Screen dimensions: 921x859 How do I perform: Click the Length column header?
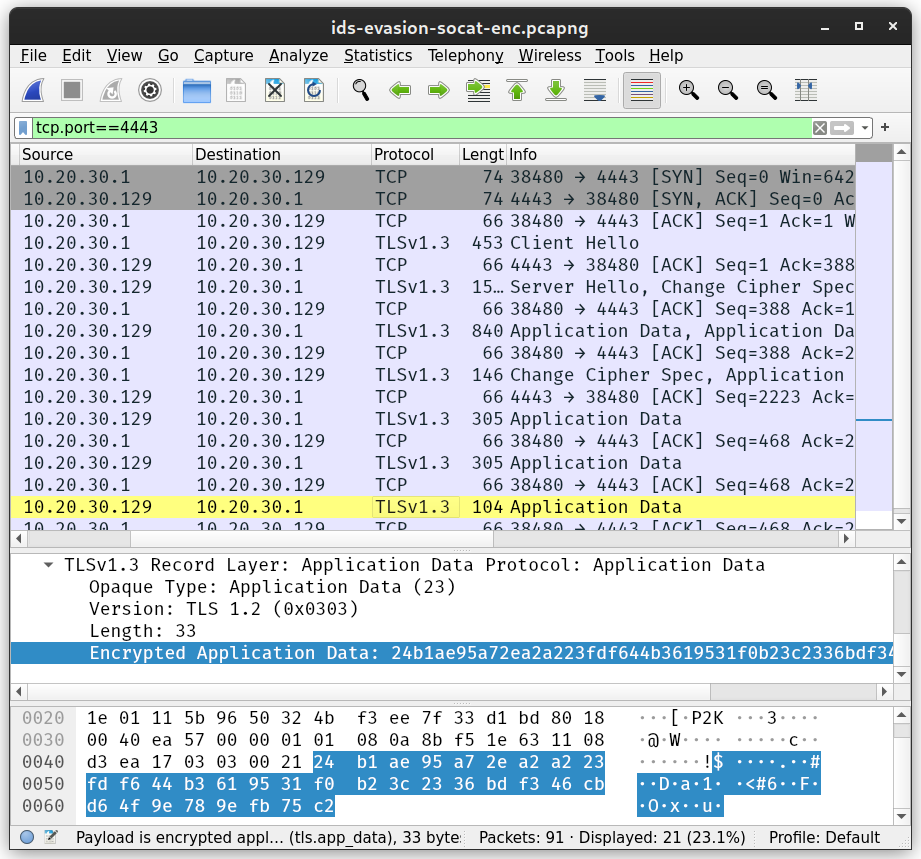click(x=482, y=155)
